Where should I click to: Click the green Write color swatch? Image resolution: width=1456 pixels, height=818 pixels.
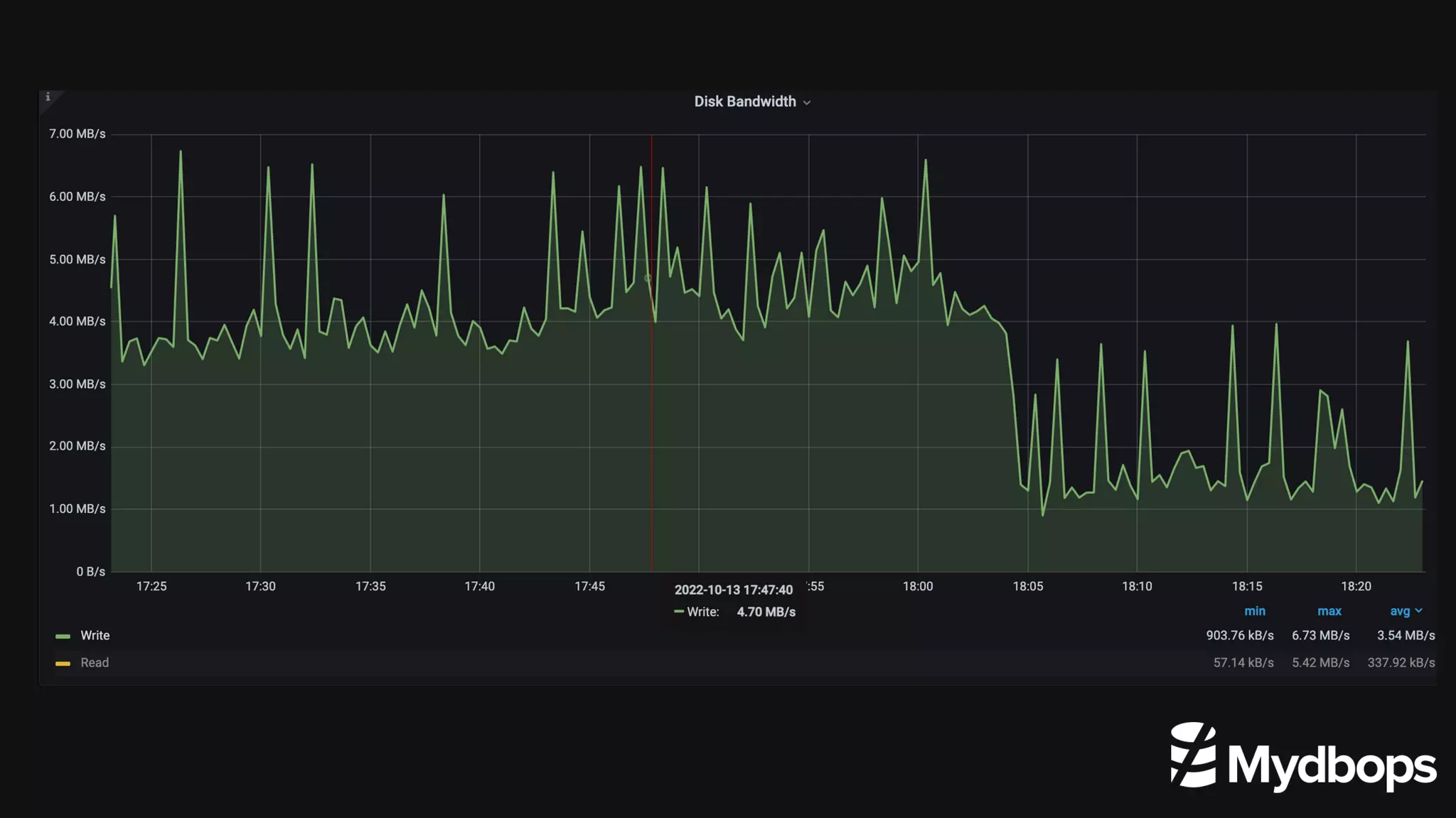(63, 636)
